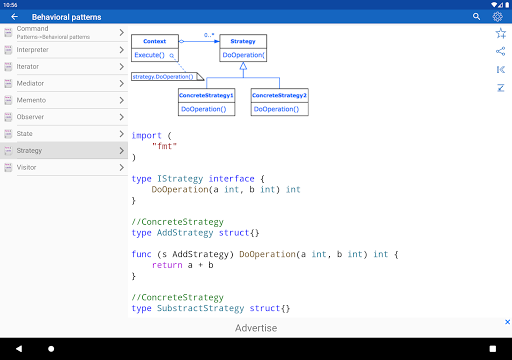Click the bottom right-side panel icon

[x=500, y=88]
